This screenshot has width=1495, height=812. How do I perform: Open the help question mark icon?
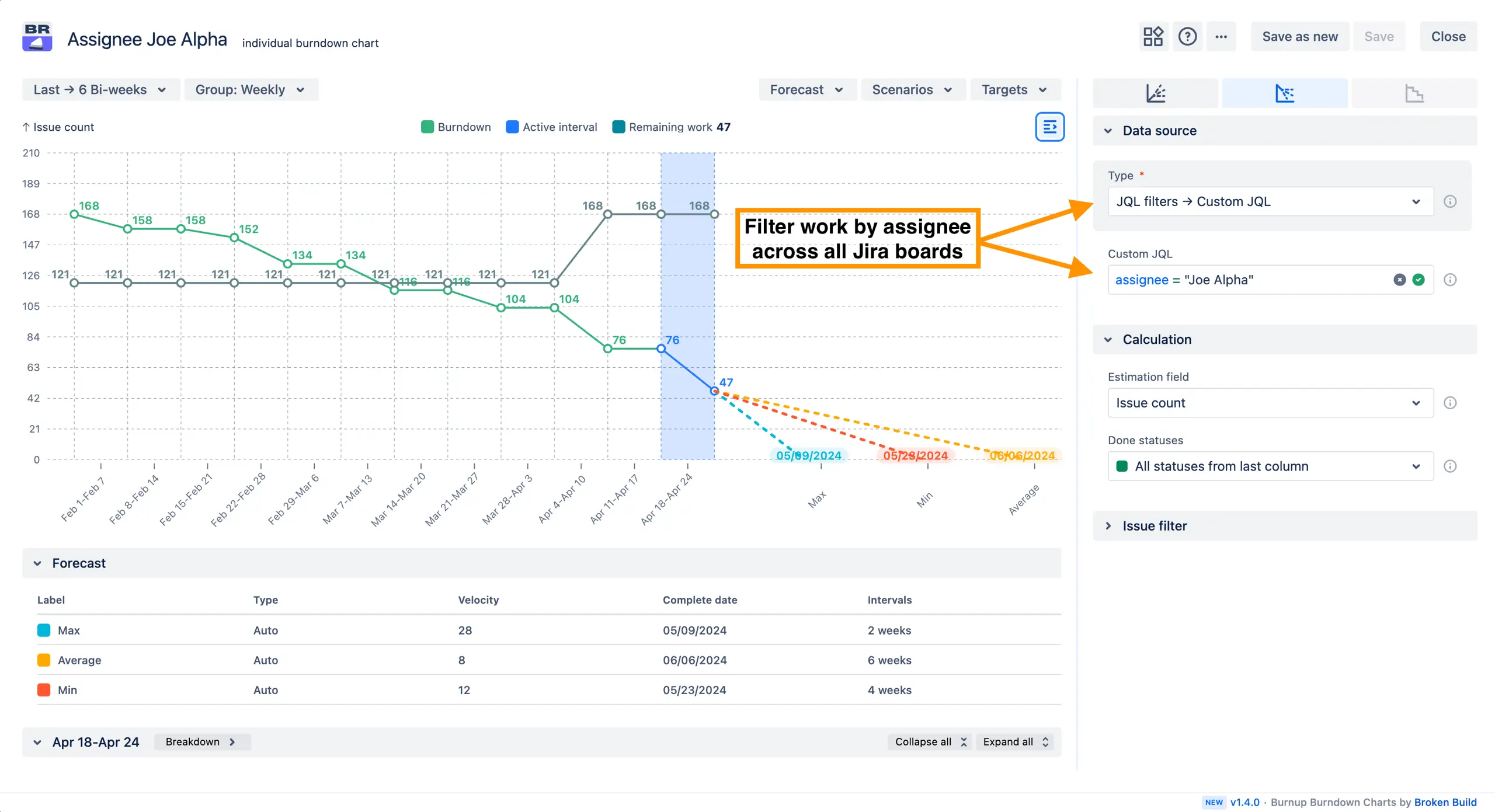[x=1187, y=37]
